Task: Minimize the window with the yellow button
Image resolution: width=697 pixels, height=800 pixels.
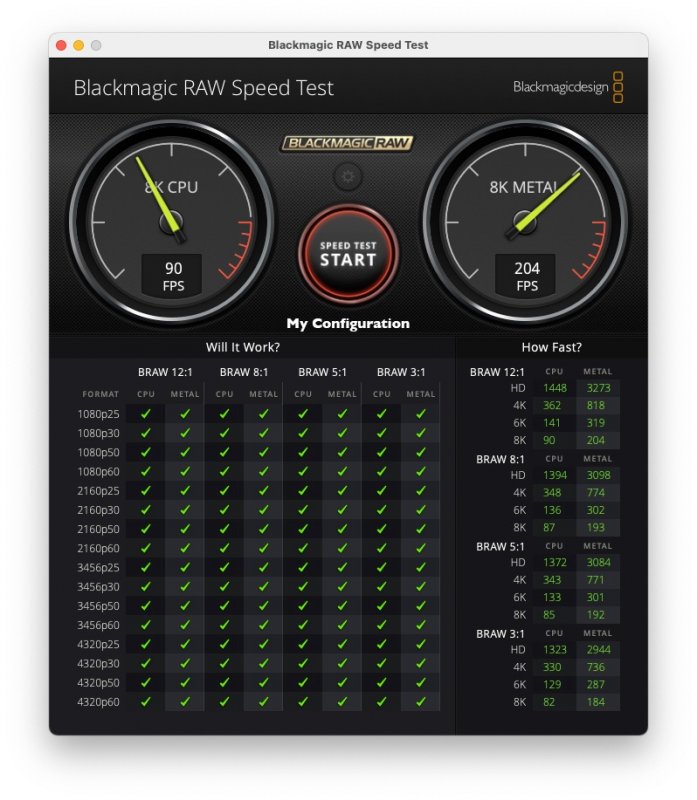Action: click(x=79, y=45)
